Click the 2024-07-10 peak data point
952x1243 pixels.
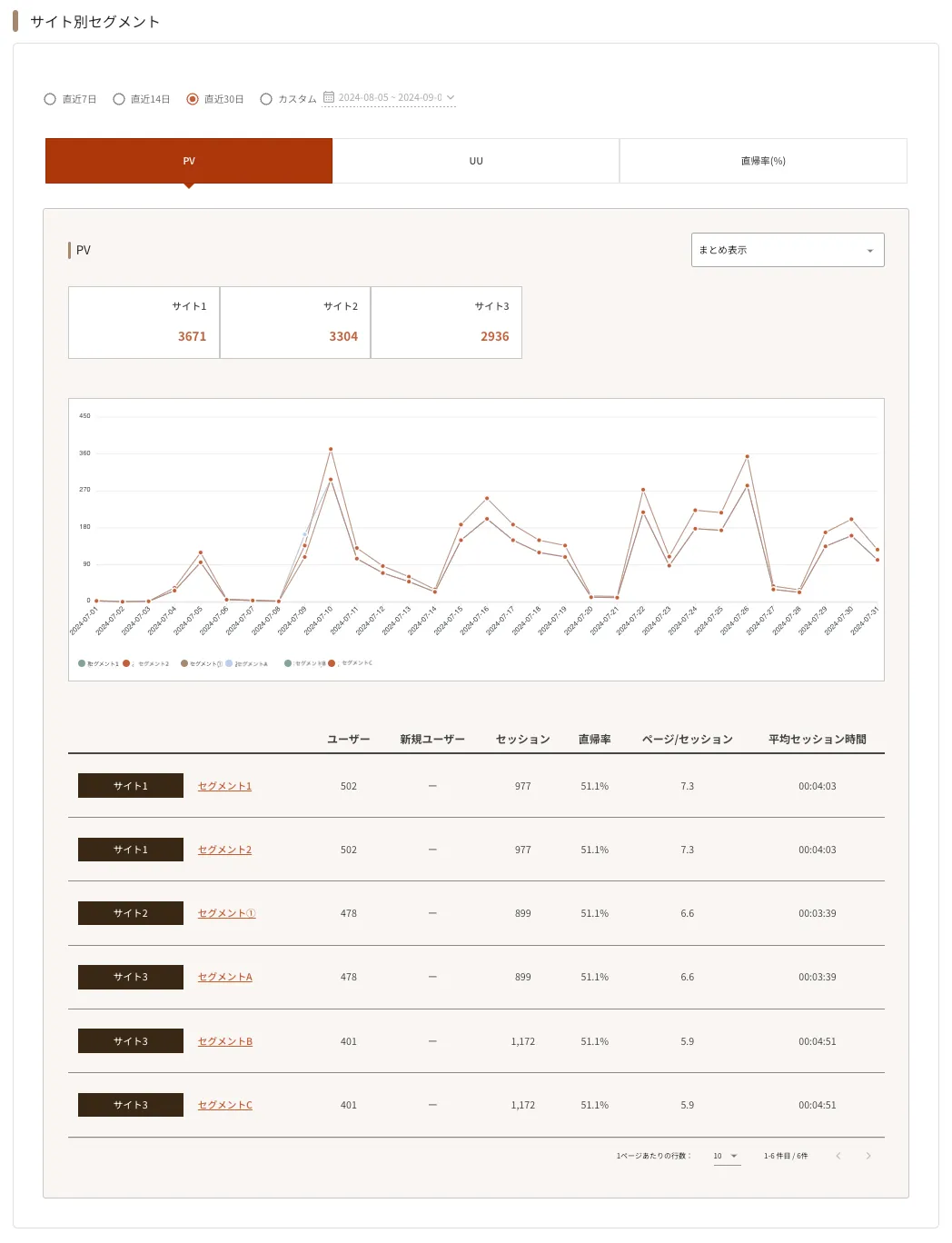pyautogui.click(x=331, y=449)
